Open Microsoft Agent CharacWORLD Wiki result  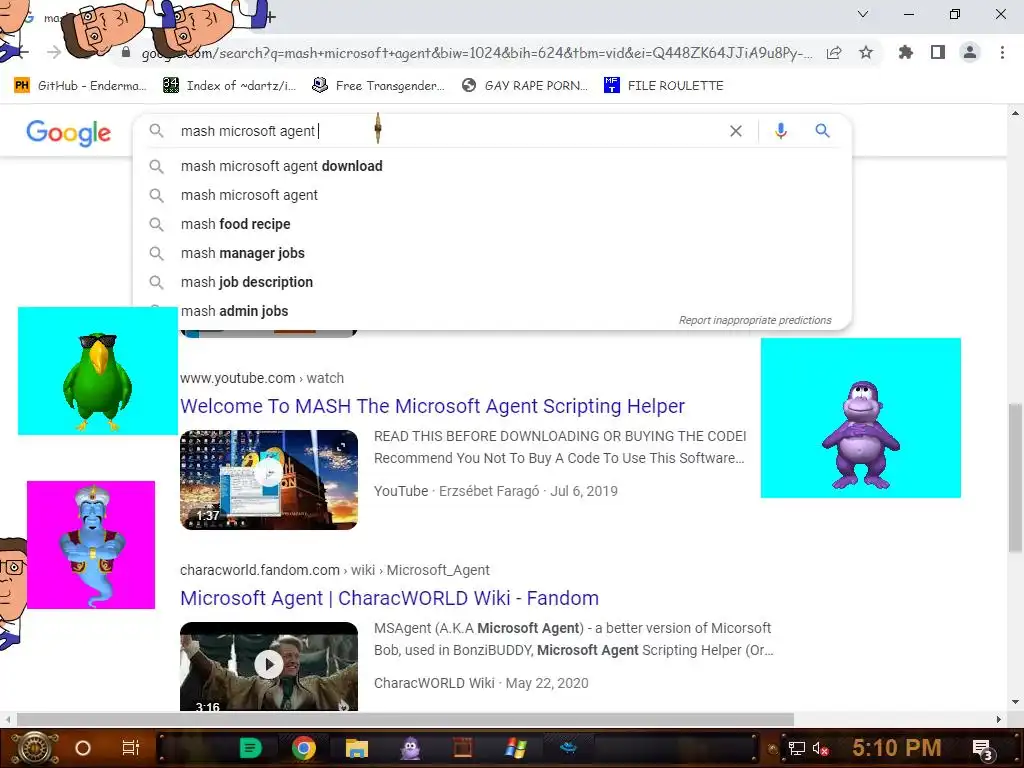pos(389,598)
